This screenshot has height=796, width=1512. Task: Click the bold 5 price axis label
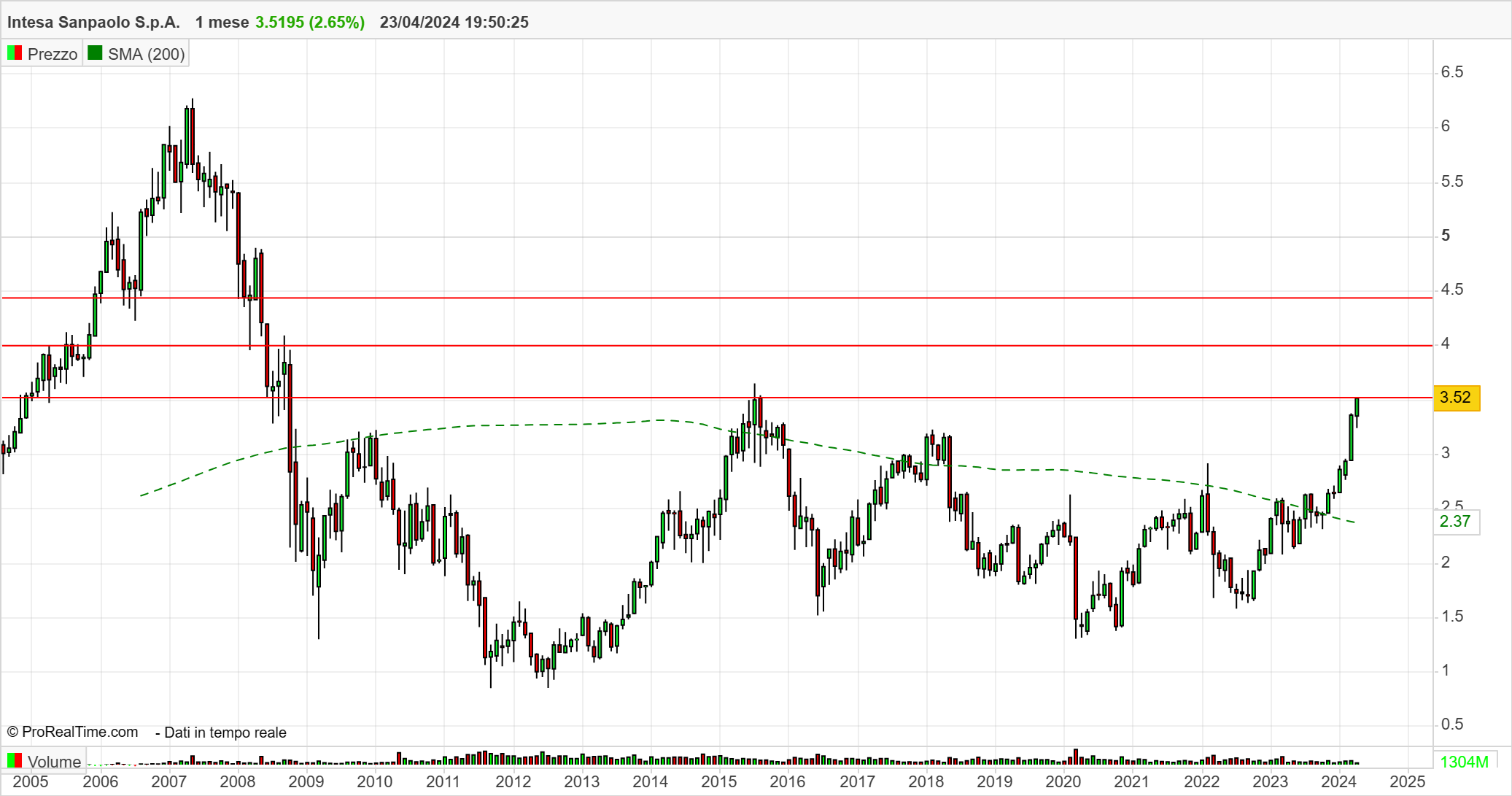[1446, 236]
